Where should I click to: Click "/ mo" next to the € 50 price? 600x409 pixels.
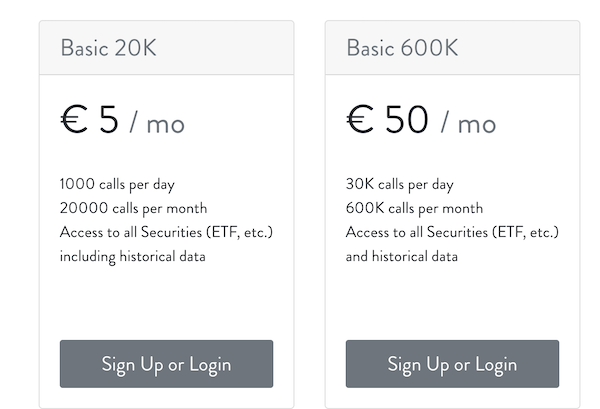tap(468, 123)
